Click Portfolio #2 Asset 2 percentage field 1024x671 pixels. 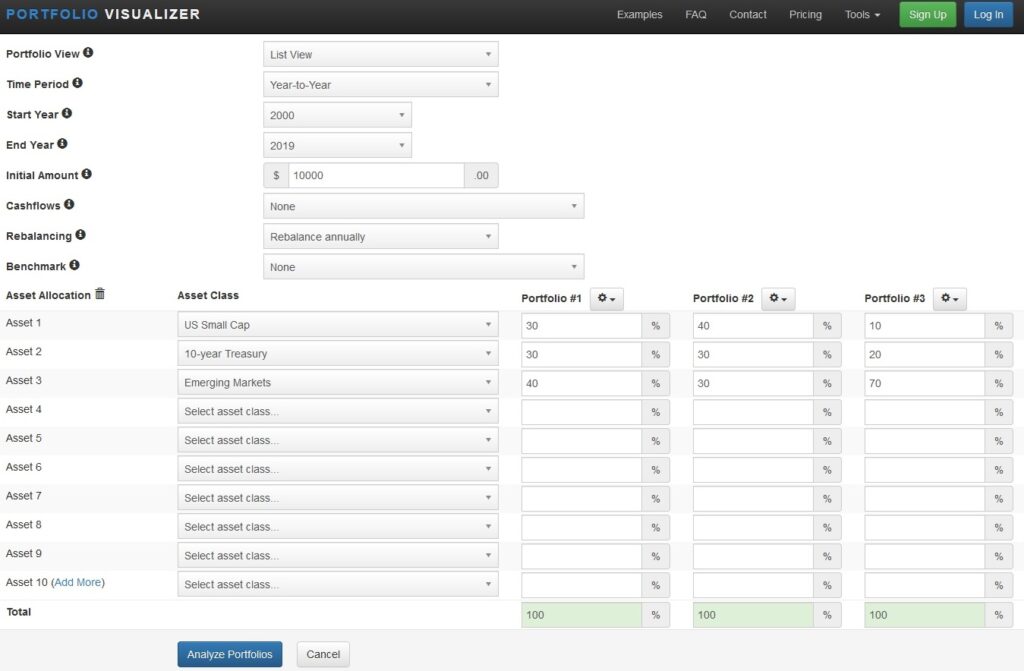tap(753, 354)
